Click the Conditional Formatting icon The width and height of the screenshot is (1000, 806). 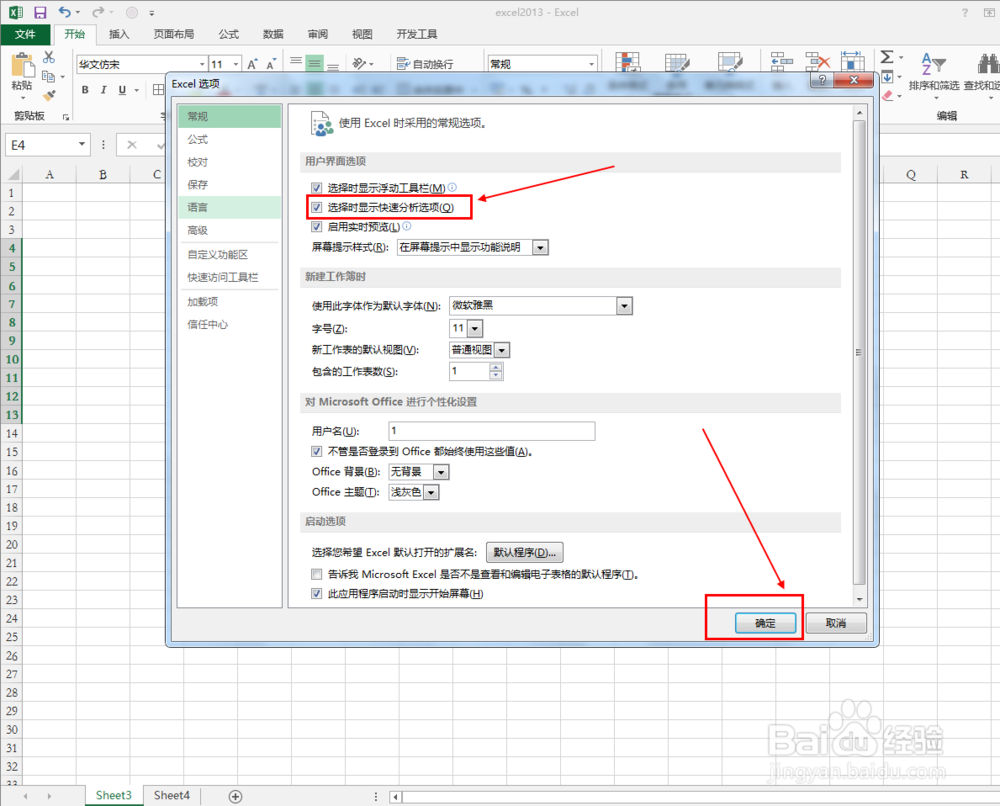pyautogui.click(x=628, y=62)
